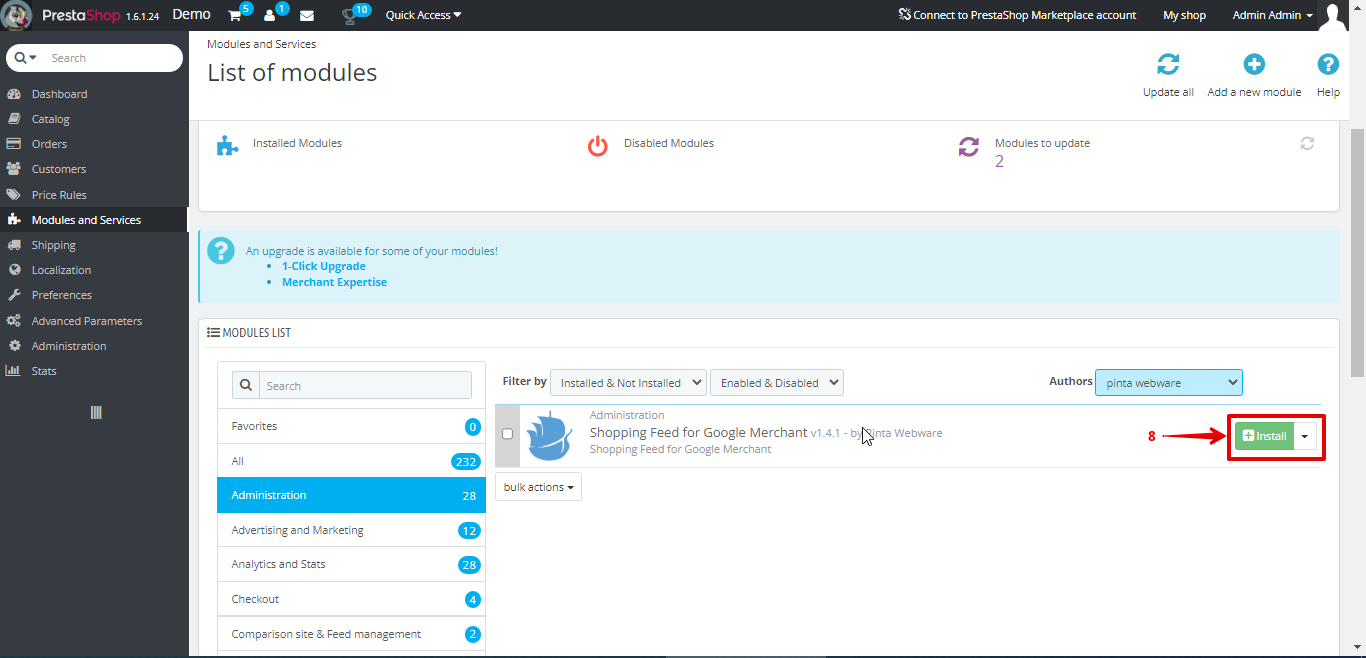Expand the sidebar search type dropdown
This screenshot has width=1366, height=658.
26,58
